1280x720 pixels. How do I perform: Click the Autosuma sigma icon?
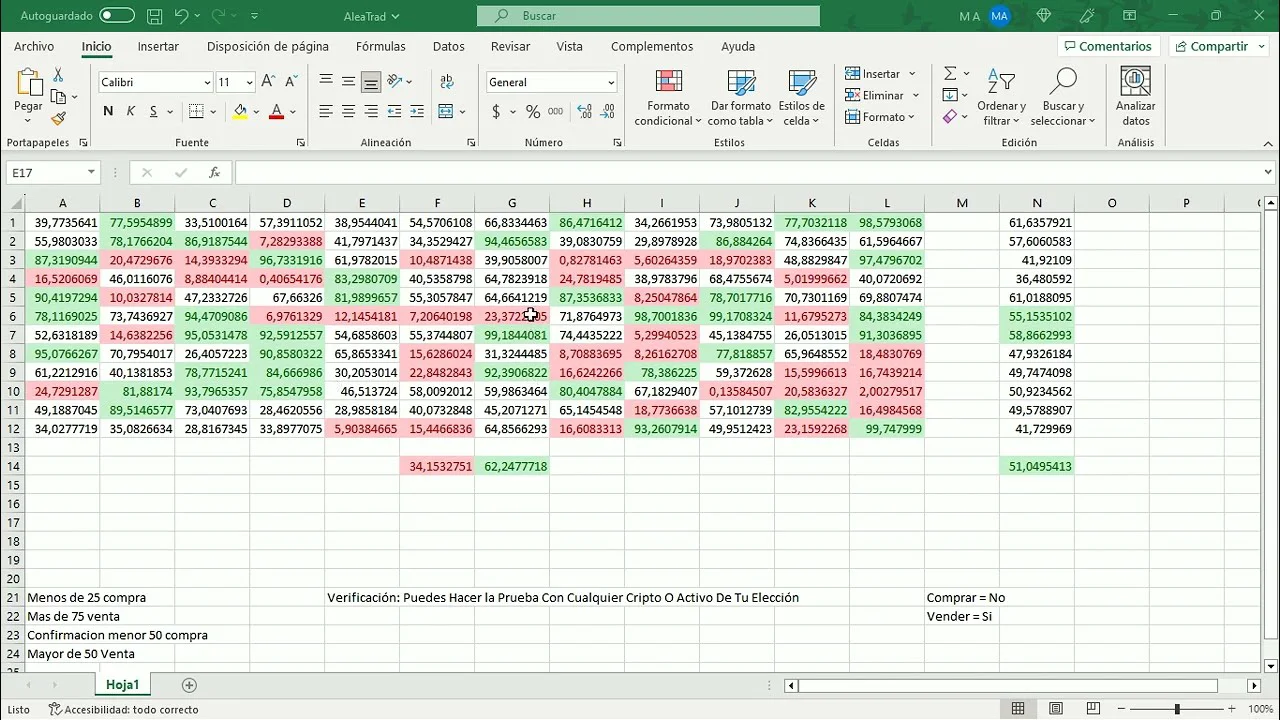pyautogui.click(x=950, y=74)
